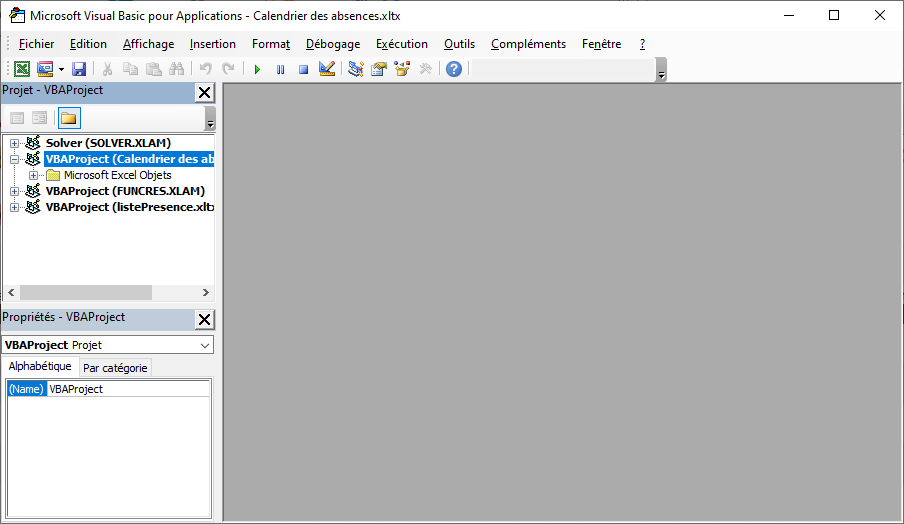Image resolution: width=904 pixels, height=524 pixels.
Task: Switch to the Par catégorie tab
Action: pyautogui.click(x=115, y=368)
